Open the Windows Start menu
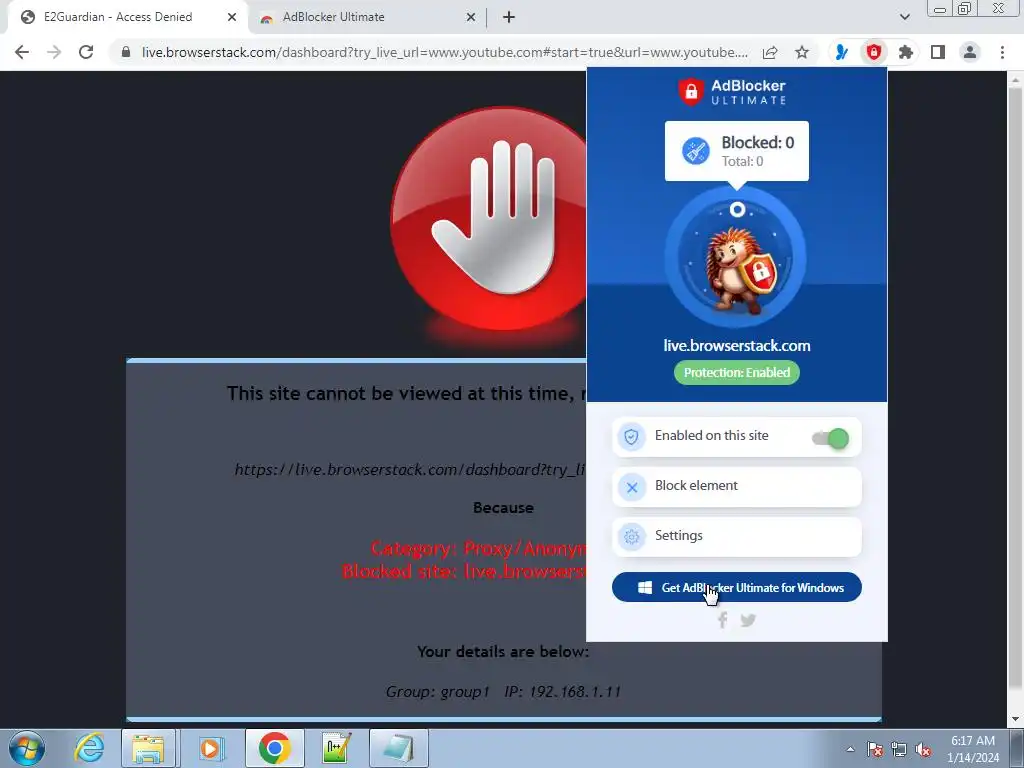Viewport: 1024px width, 768px height. point(26,748)
